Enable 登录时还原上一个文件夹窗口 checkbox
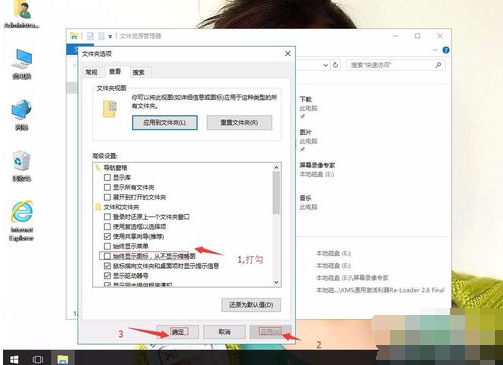This screenshot has height=365, width=503. click(107, 217)
